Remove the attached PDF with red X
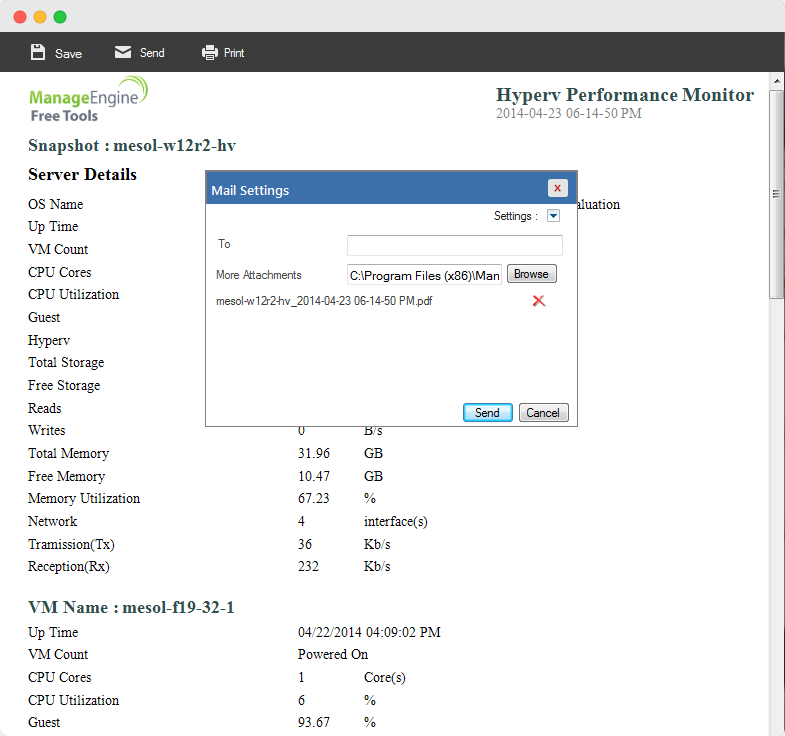 [539, 300]
